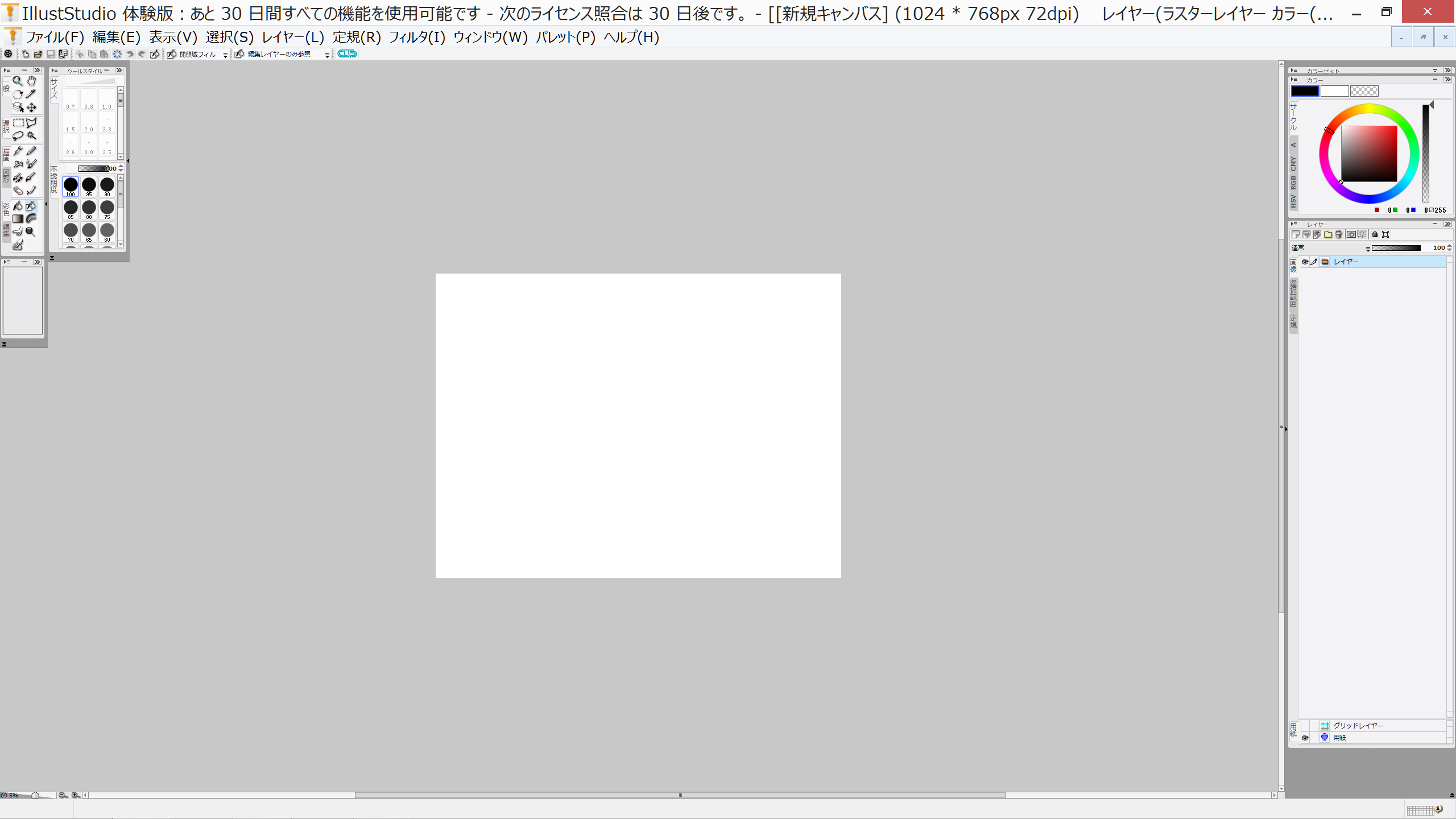Collapse the レイヤー panel with double arrow
1456x819 pixels.
pyautogui.click(x=1448, y=224)
